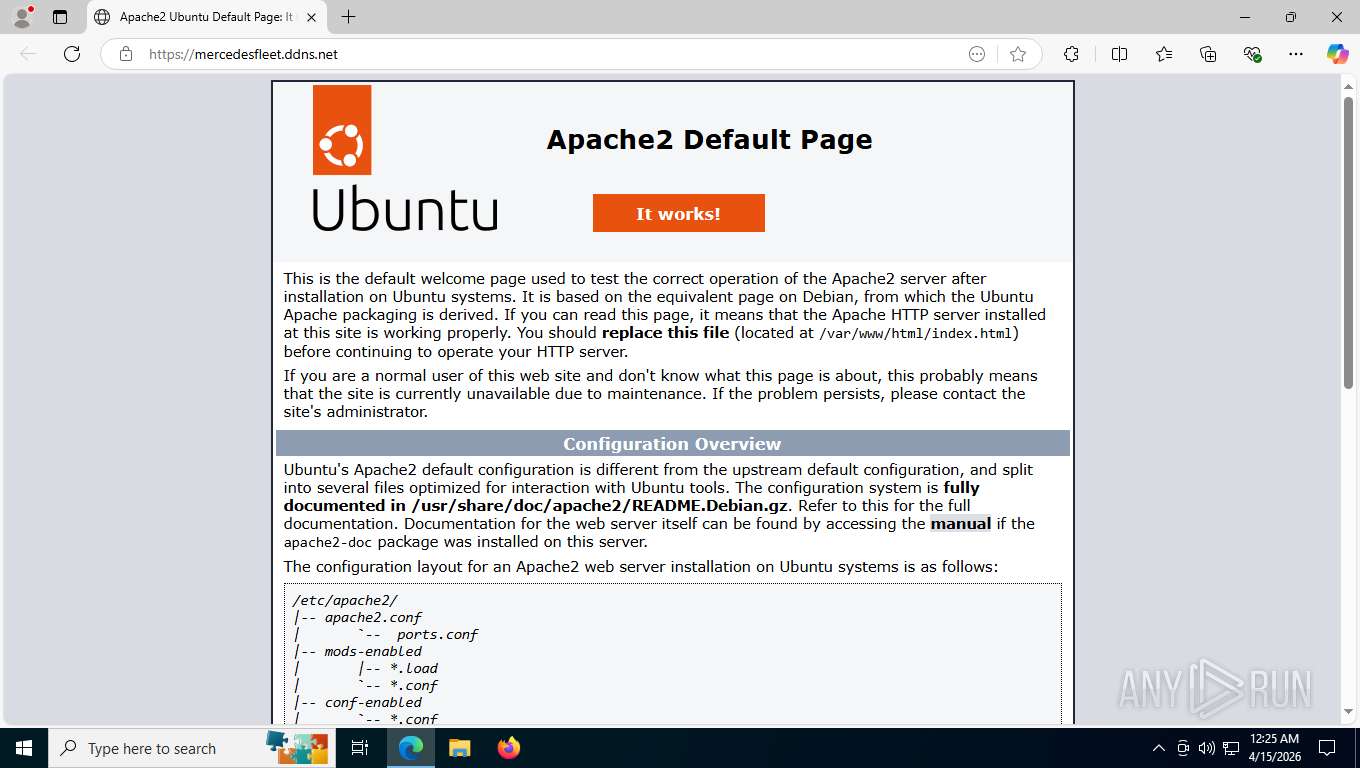The height and width of the screenshot is (768, 1360).
Task: Open the volume control in system tray
Action: [x=1207, y=748]
